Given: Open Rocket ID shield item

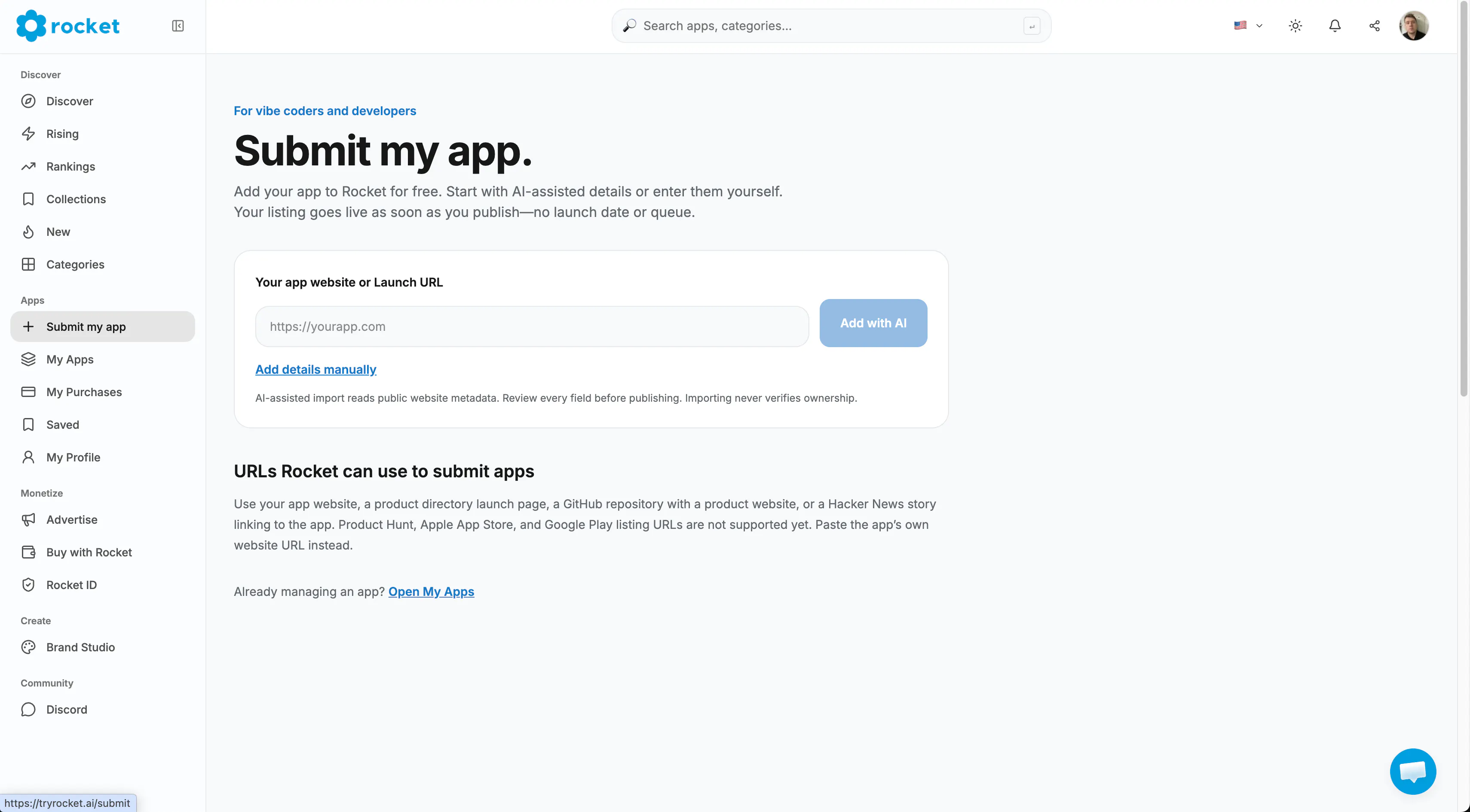Looking at the screenshot, I should coord(103,585).
